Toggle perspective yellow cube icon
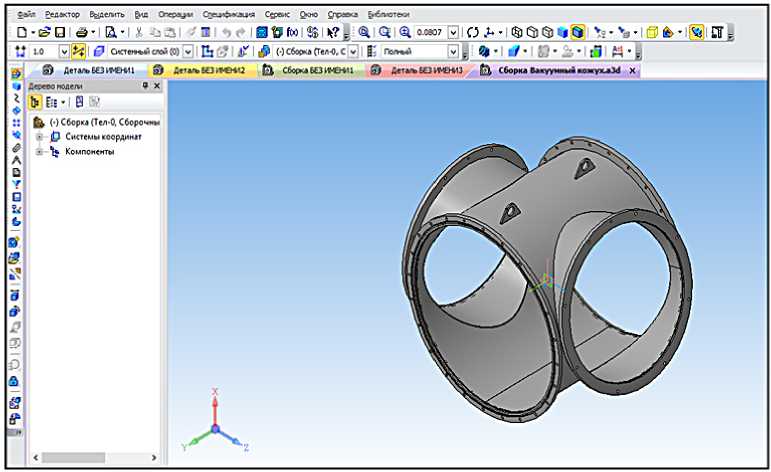Image resolution: width=771 pixels, height=472 pixels. [x=652, y=32]
